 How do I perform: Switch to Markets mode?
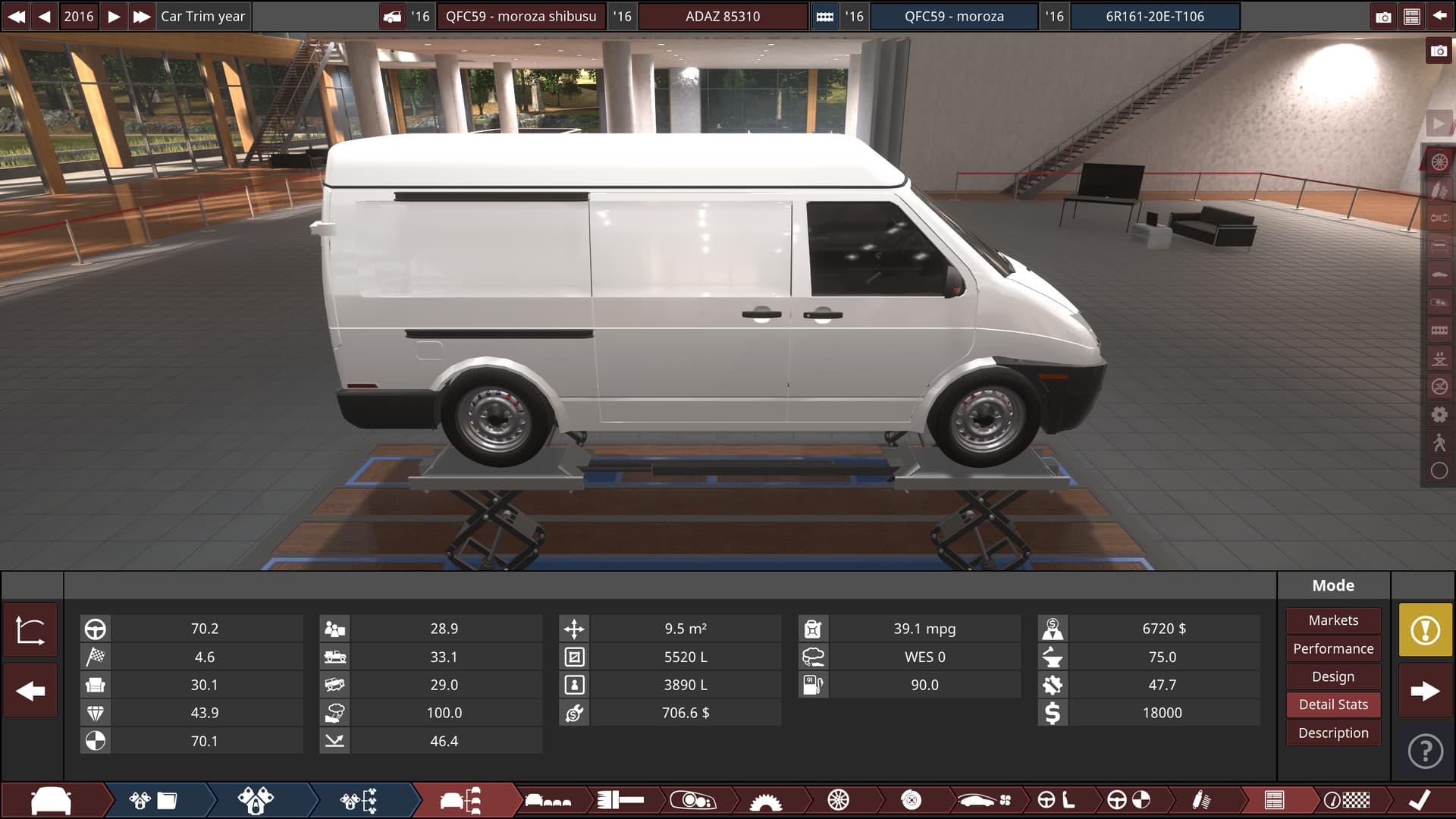click(1332, 620)
